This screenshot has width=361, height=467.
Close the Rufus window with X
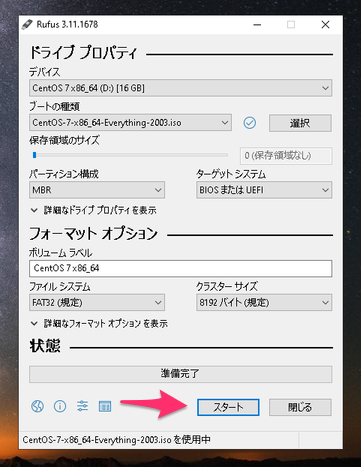325,25
